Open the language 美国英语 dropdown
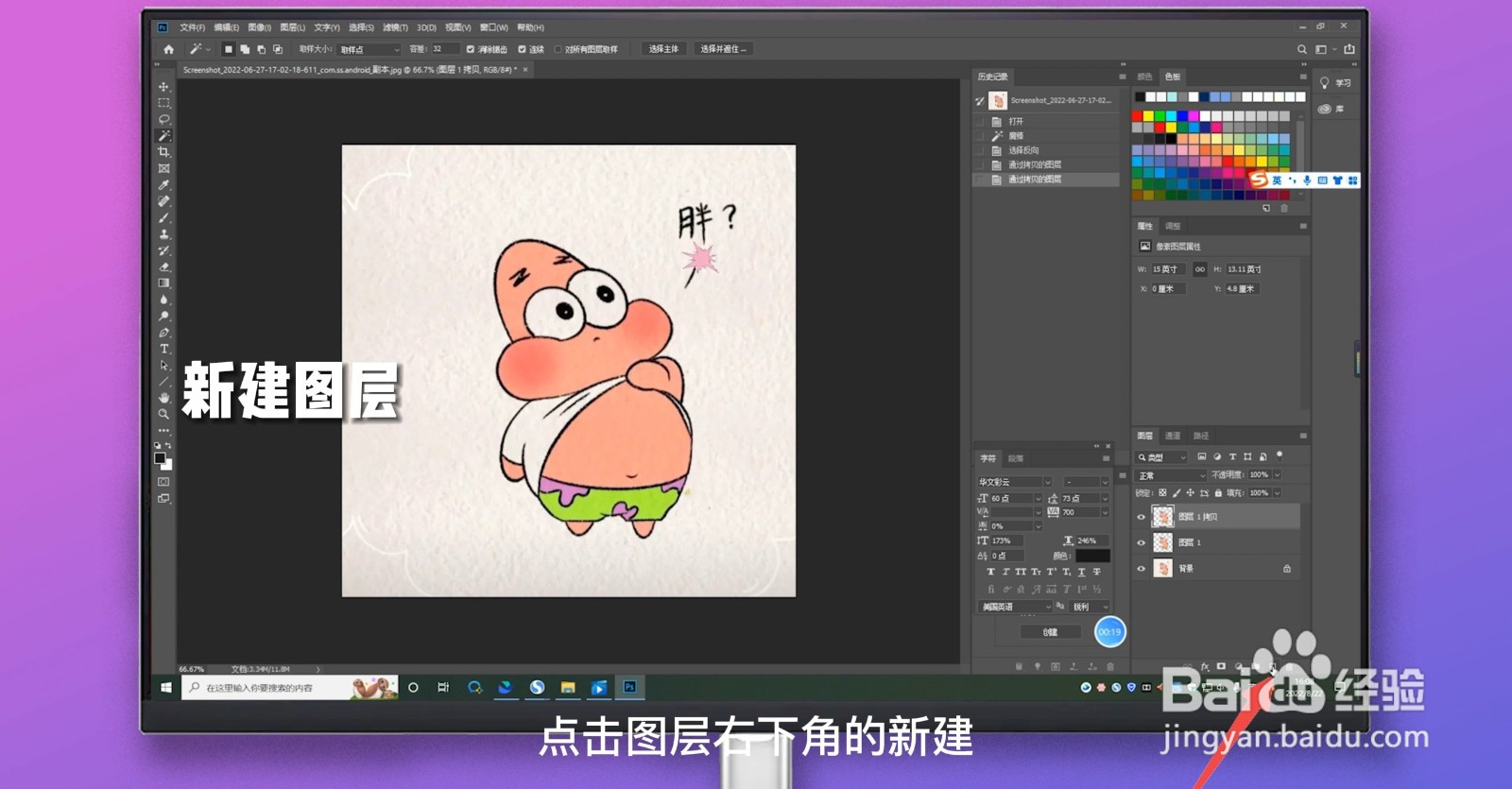The width and height of the screenshot is (1512, 789). [x=1014, y=607]
